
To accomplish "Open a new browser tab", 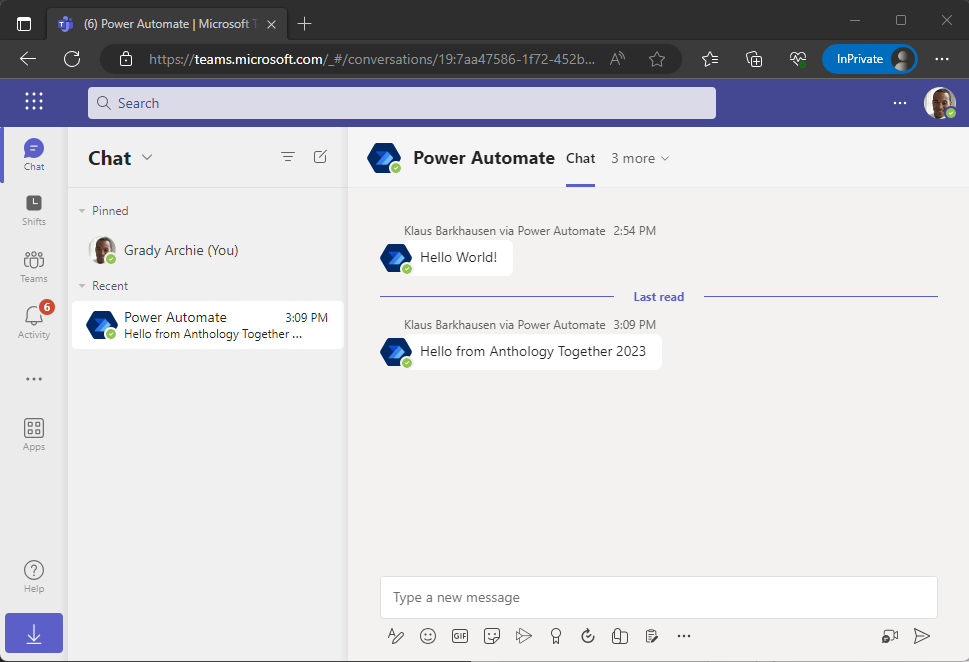I will [304, 24].
